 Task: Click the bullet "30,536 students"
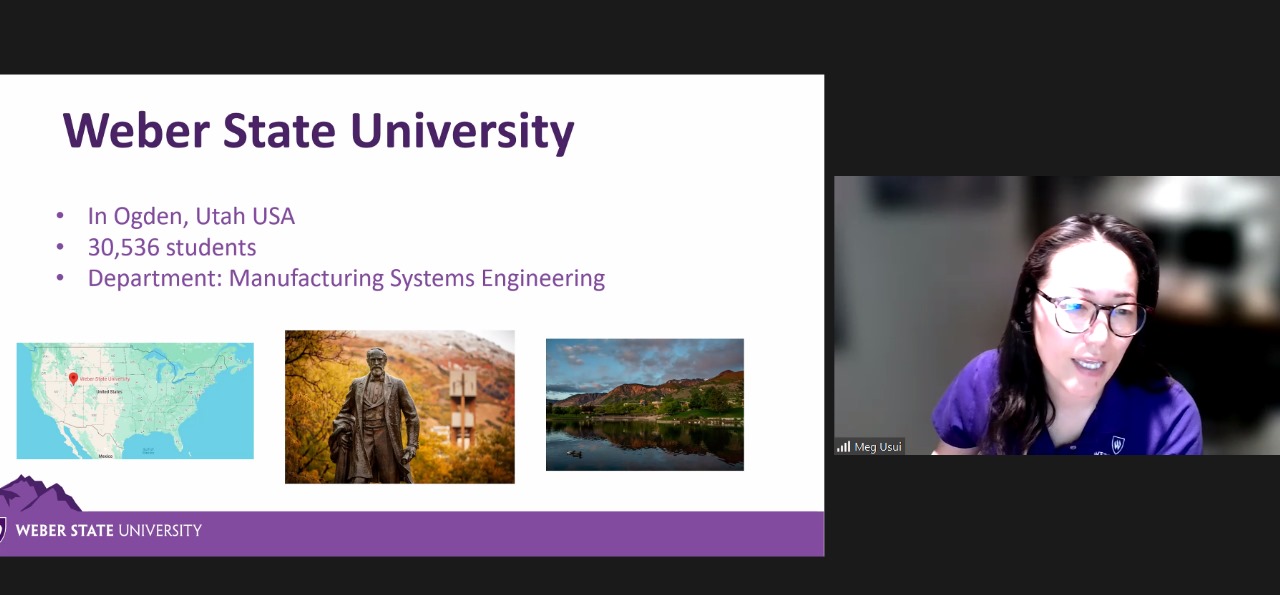point(172,247)
